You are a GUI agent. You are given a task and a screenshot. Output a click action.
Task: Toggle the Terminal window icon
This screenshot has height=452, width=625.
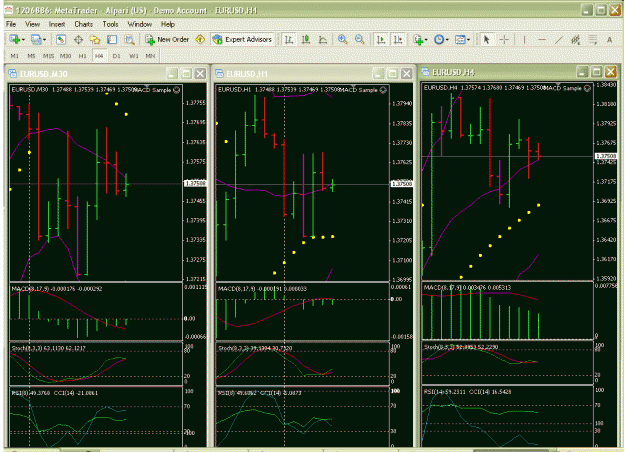[112, 39]
